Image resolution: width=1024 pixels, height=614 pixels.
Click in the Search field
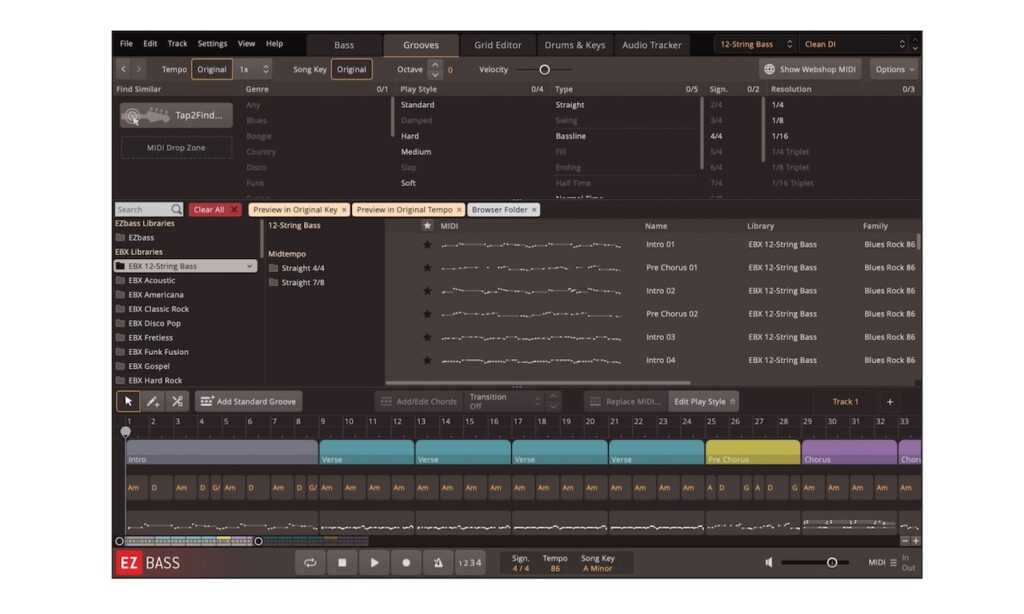[142, 209]
